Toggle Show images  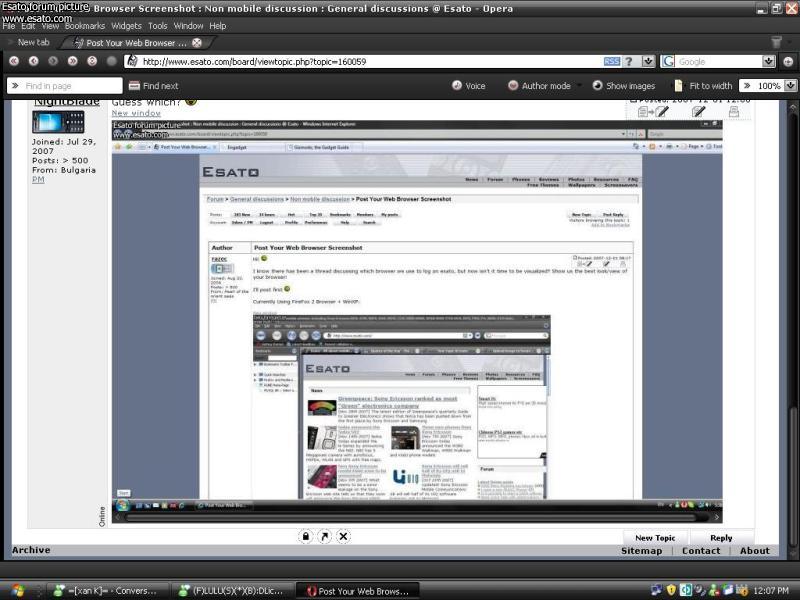623,86
